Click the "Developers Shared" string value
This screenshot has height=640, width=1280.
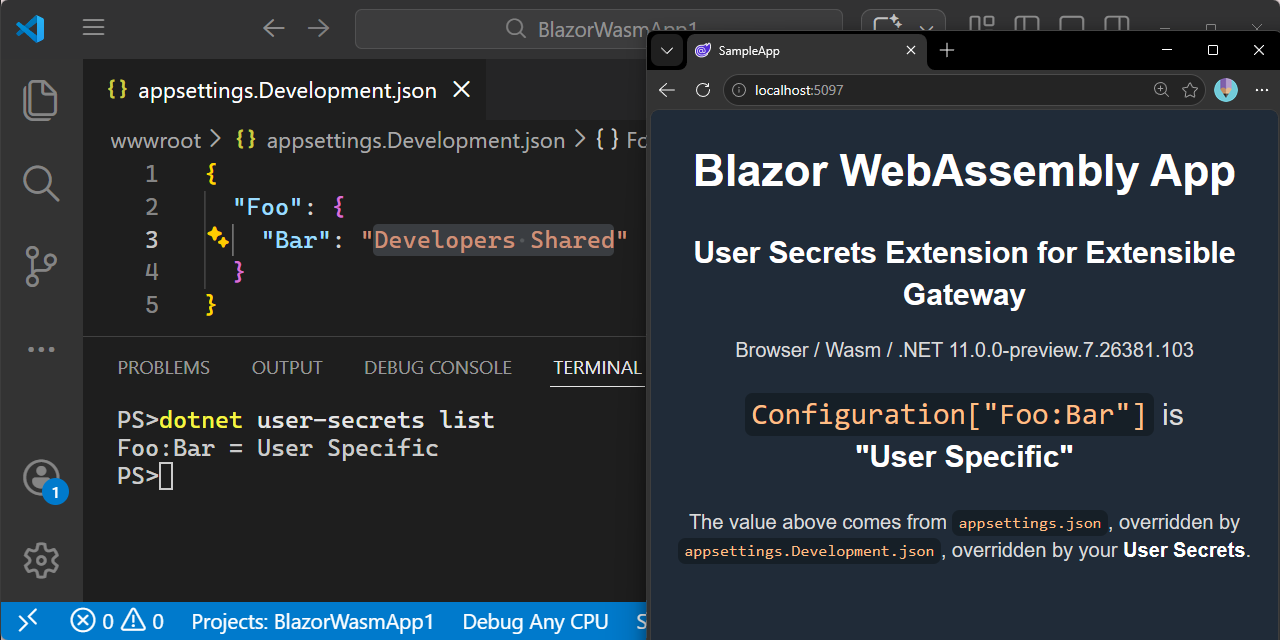[x=495, y=240]
